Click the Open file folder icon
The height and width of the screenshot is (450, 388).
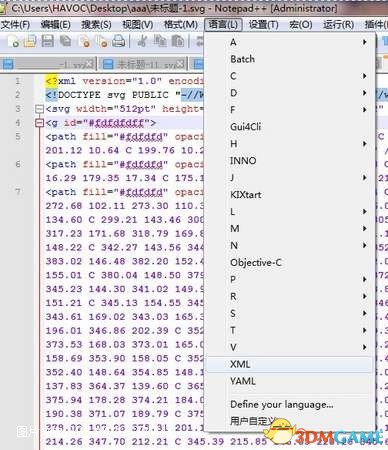pyautogui.click(x=30, y=41)
